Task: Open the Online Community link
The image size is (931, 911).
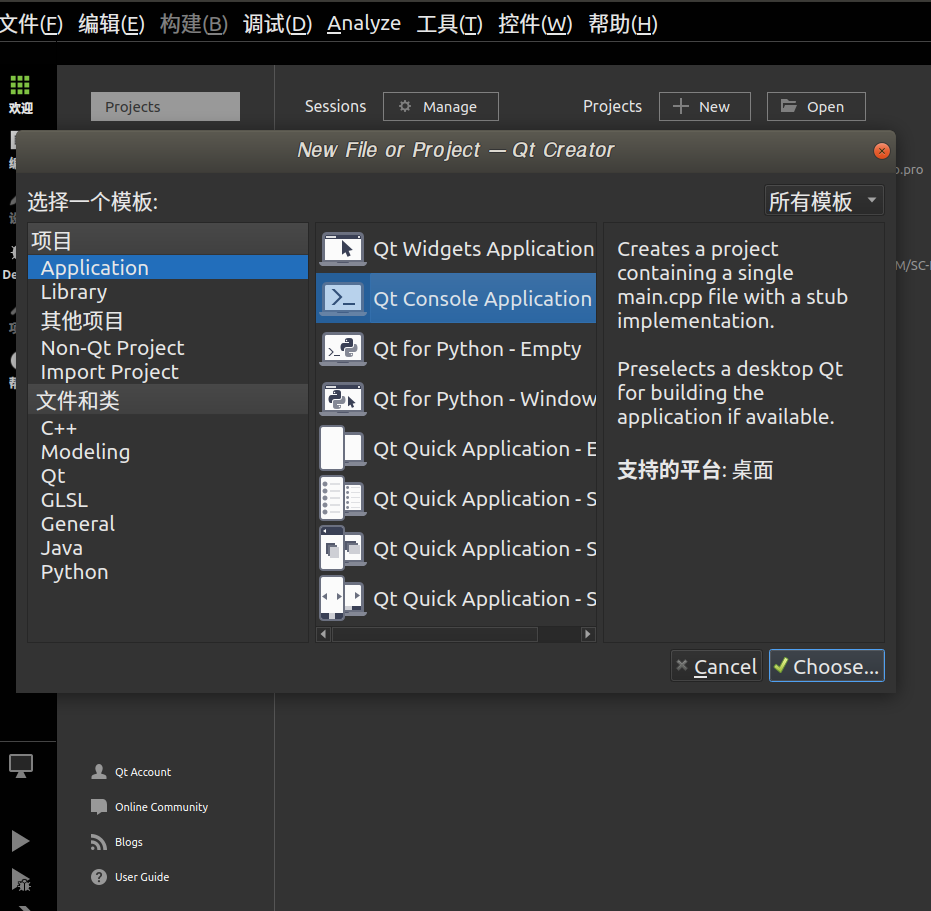Action: [x=163, y=806]
